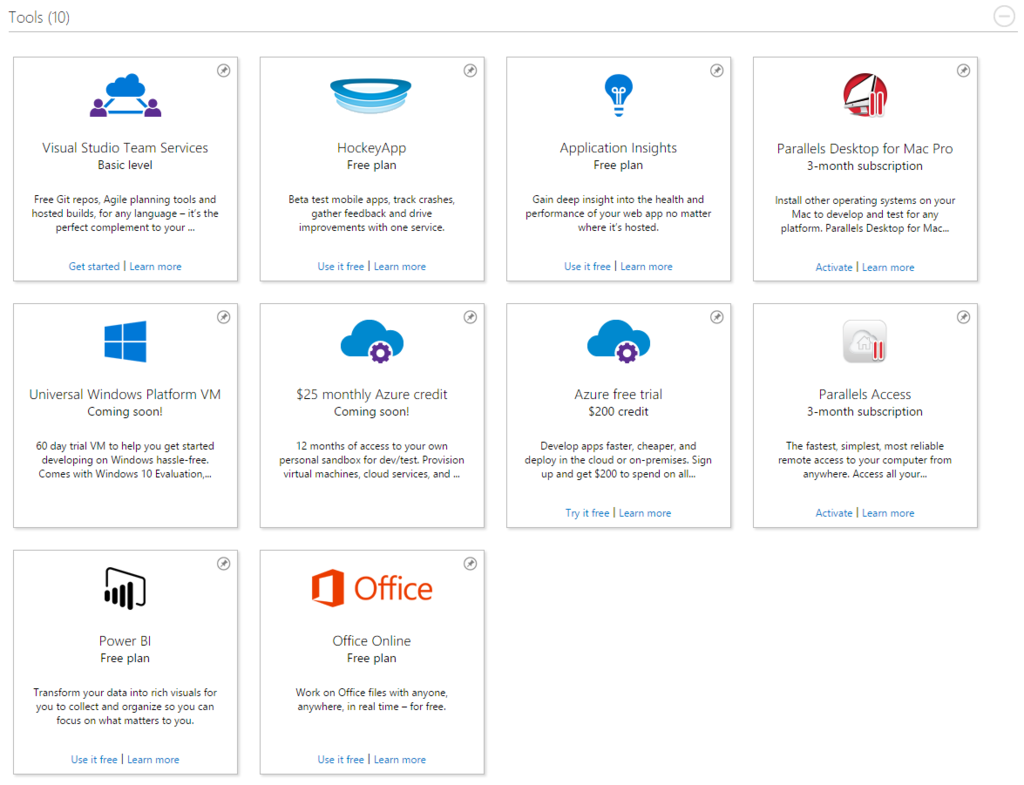1024x785 pixels.
Task: Click the Application Insights lightbulb icon
Action: (x=618, y=95)
